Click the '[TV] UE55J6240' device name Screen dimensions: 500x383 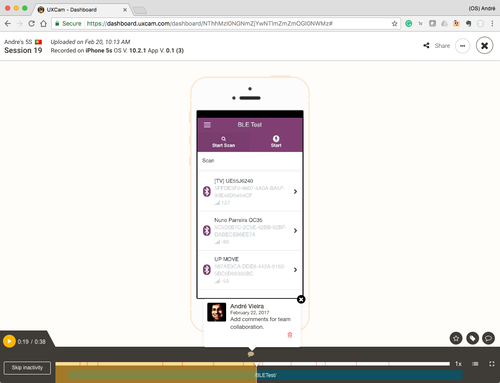tap(234, 181)
